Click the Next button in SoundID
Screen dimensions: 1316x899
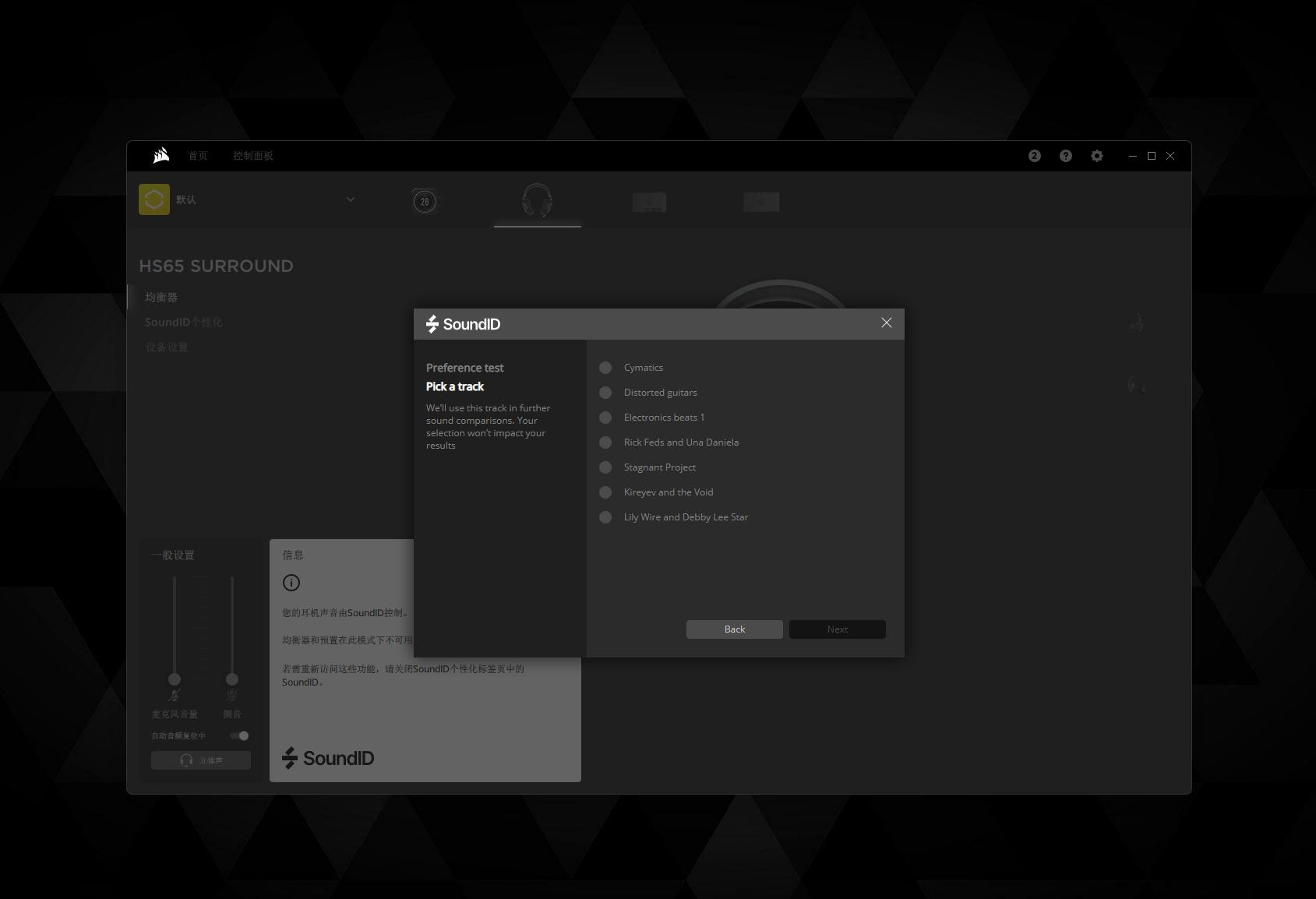(838, 629)
